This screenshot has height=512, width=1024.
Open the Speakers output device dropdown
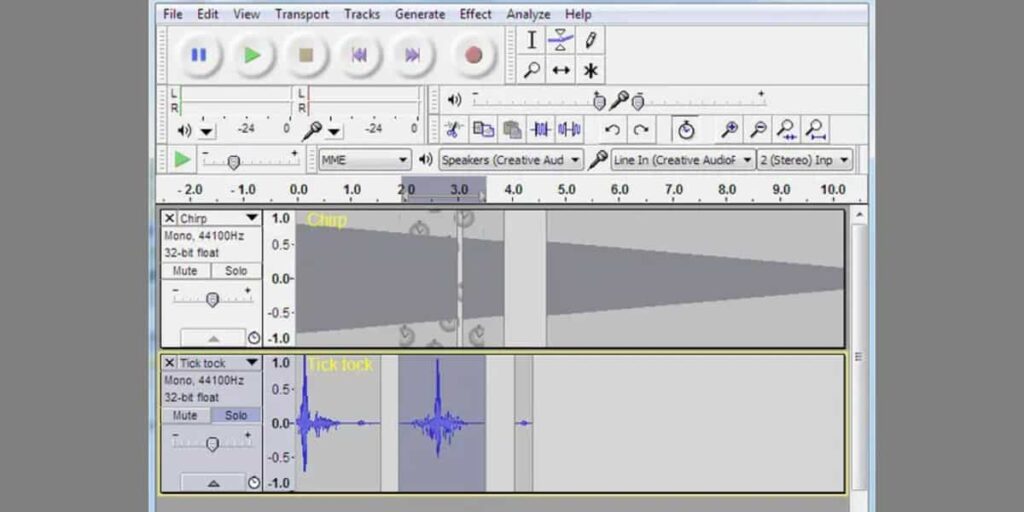pyautogui.click(x=511, y=160)
